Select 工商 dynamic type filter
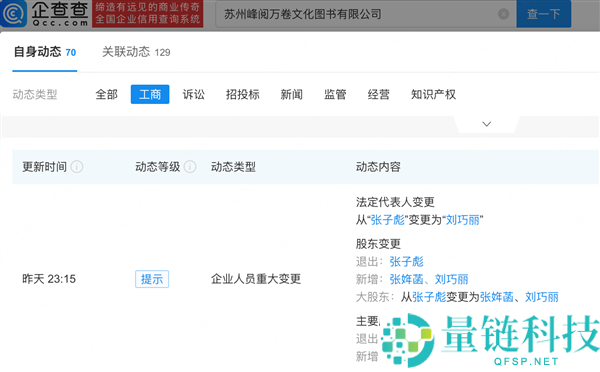Screen dimensions: 600x372 [150, 95]
